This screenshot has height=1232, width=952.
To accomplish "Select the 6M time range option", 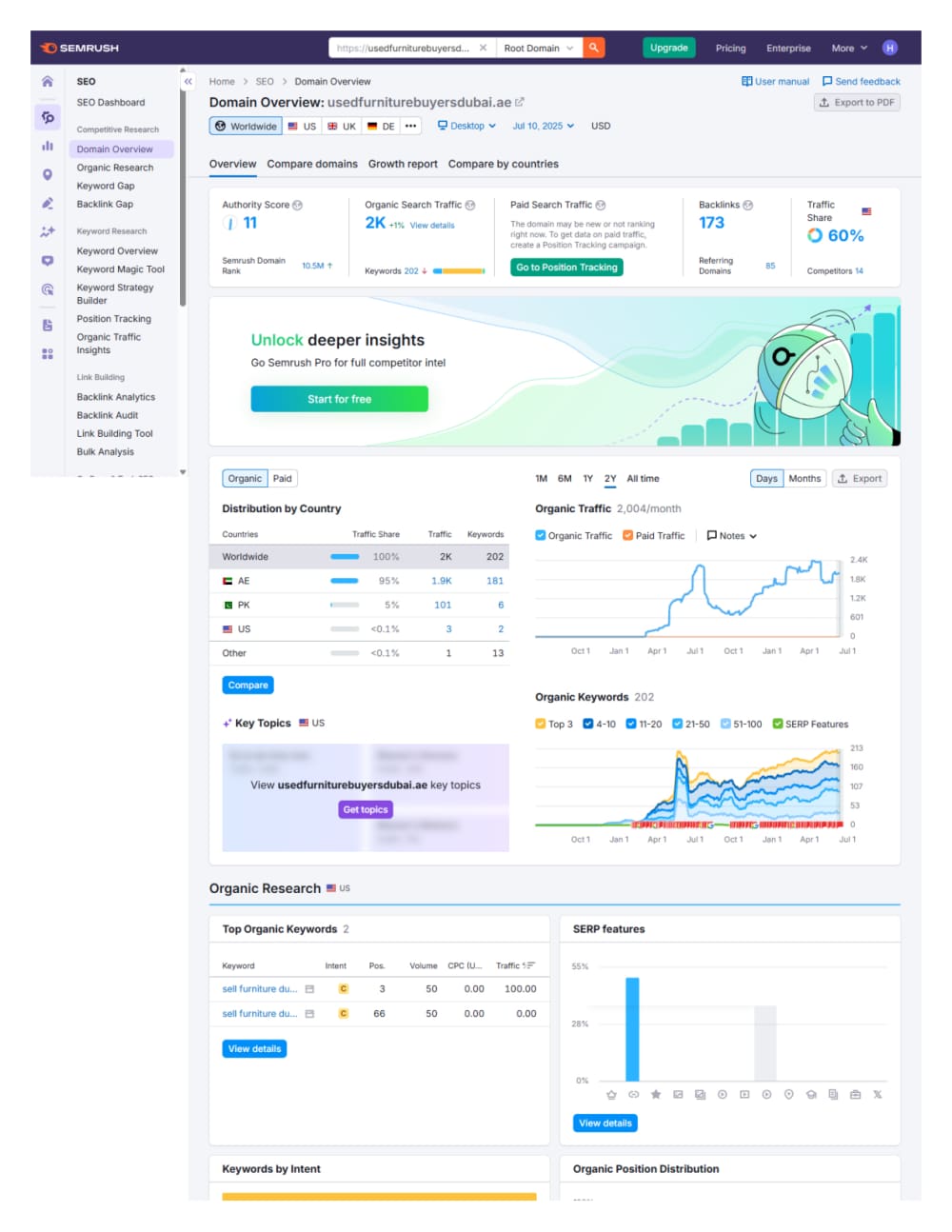I will (565, 479).
